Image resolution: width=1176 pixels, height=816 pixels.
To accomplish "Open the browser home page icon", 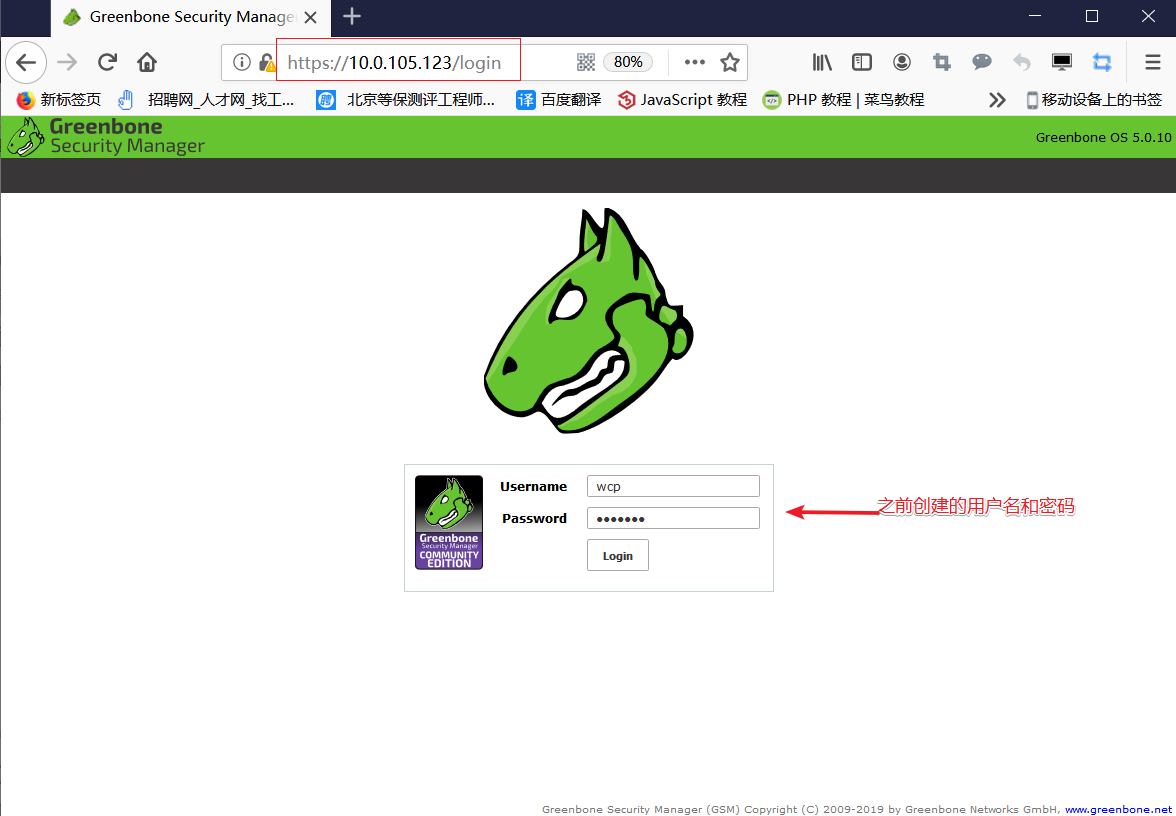I will (x=147, y=62).
